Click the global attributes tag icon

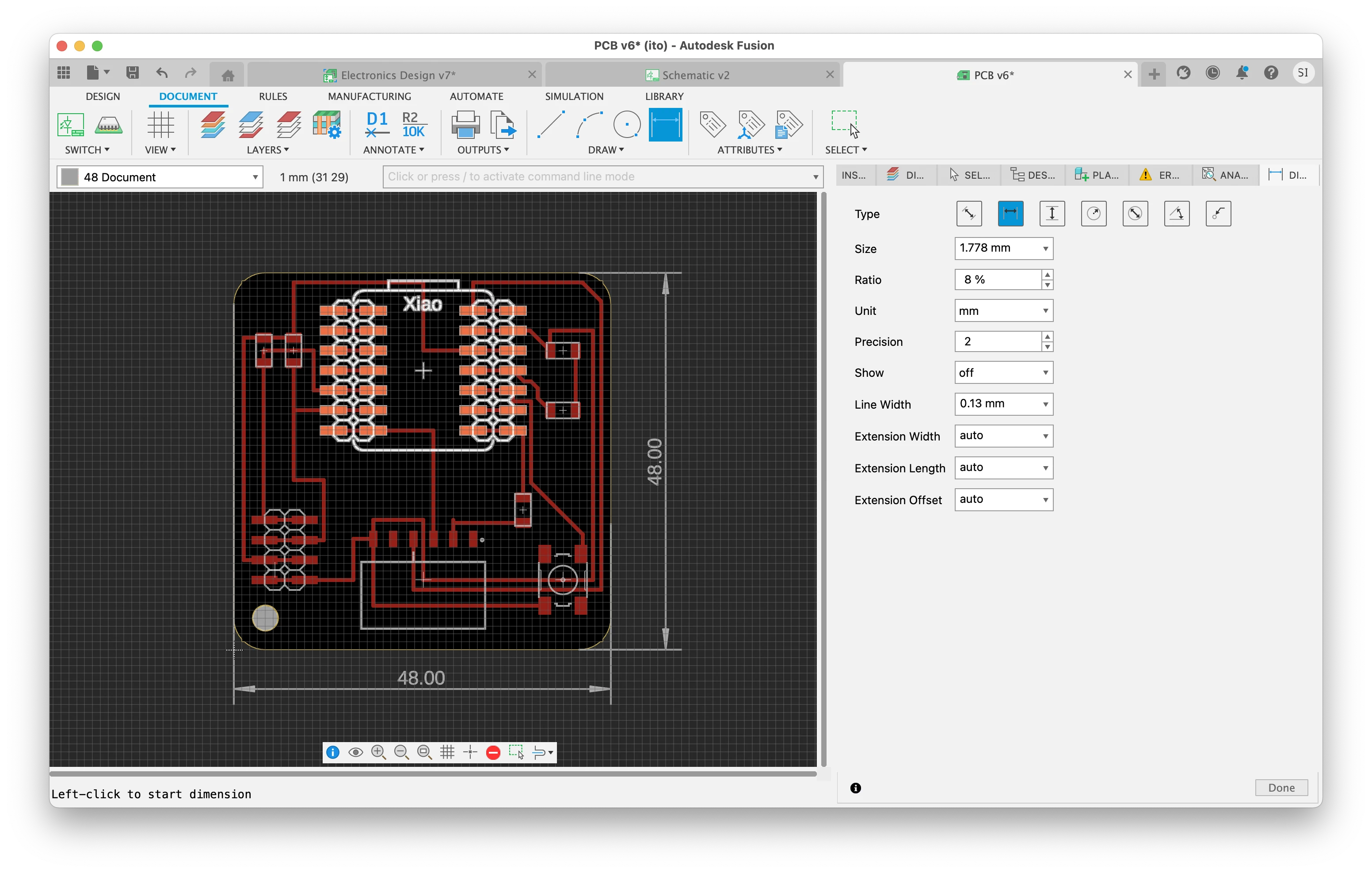751,125
